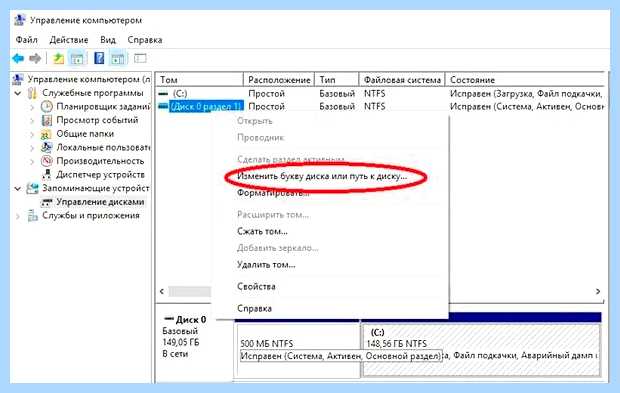Image resolution: width=620 pixels, height=393 pixels.
Task: Sort by the Состояние column header
Action: (x=525, y=79)
